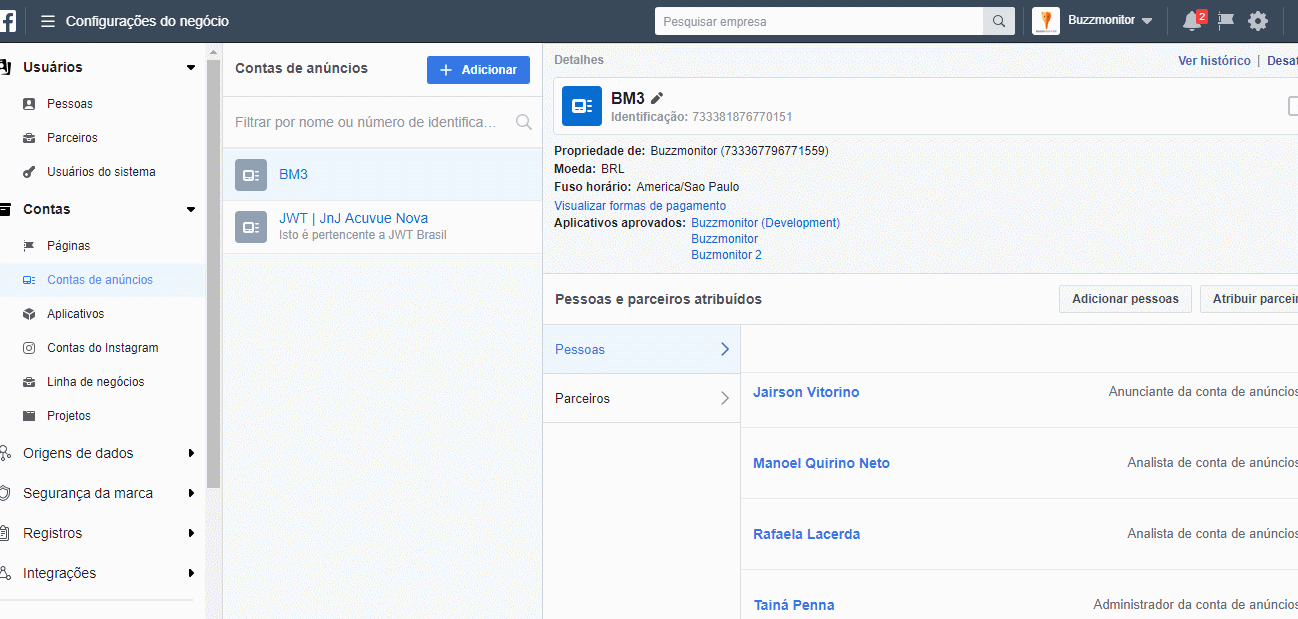This screenshot has width=1298, height=619.
Task: Expand the Origens de dados section
Action: coord(191,454)
